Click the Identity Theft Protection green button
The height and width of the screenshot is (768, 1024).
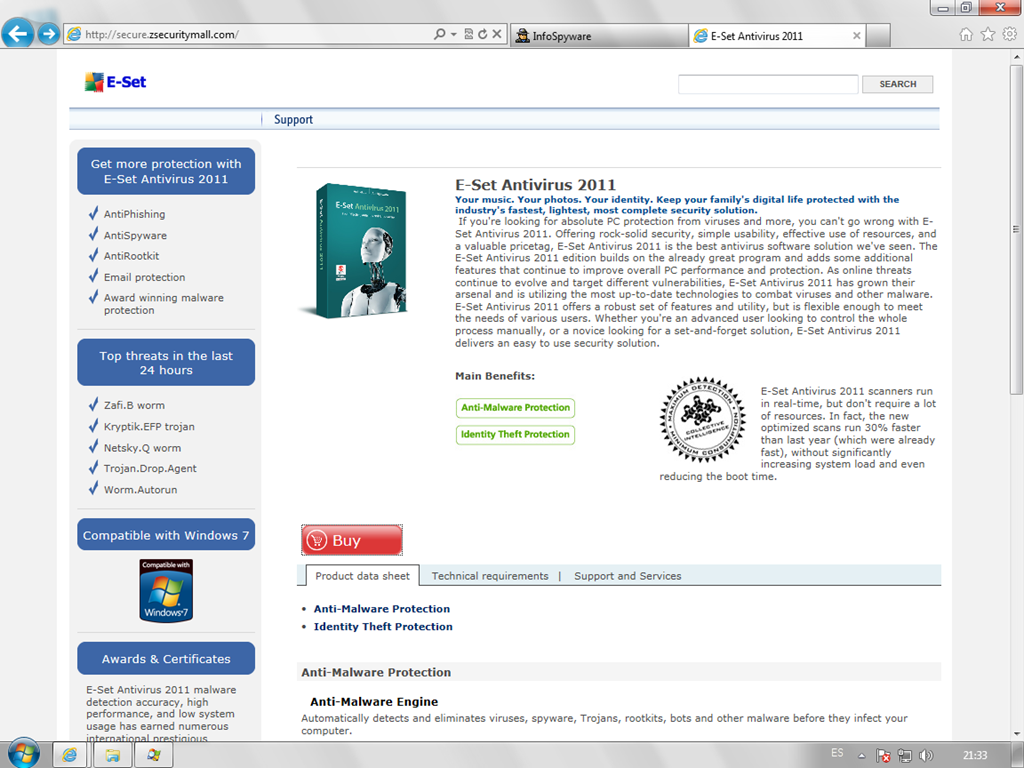[515, 434]
